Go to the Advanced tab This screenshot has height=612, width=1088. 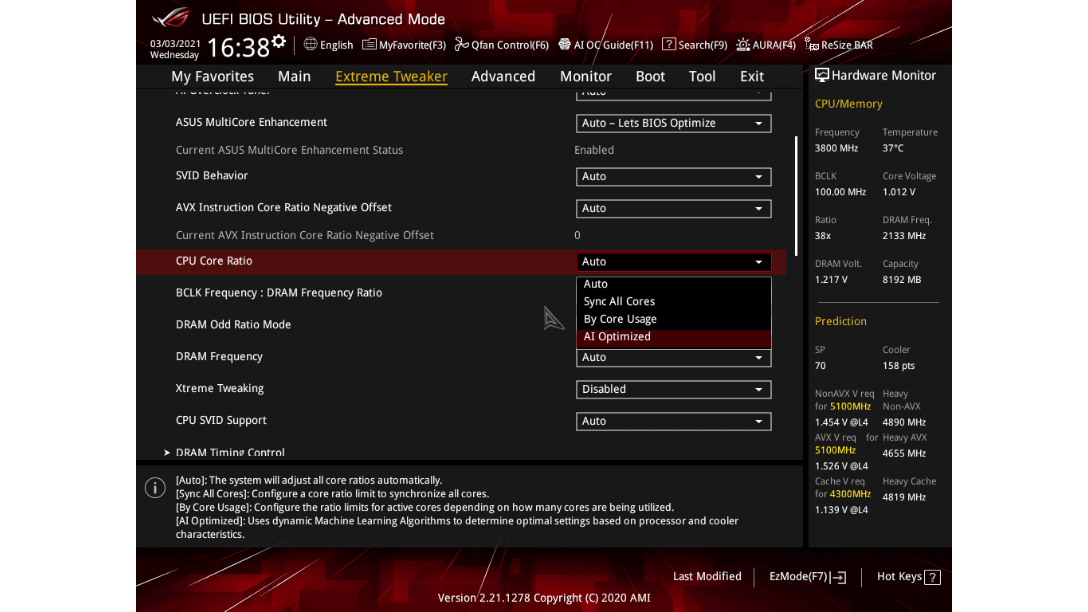tap(503, 76)
